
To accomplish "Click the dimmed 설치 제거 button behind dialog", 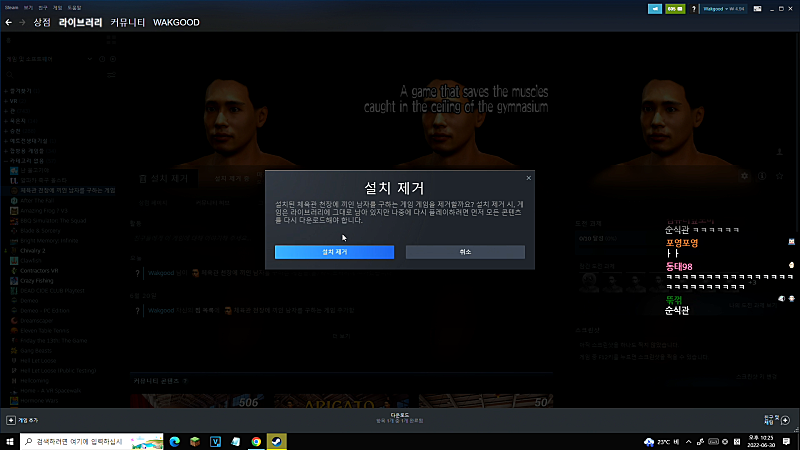I will coord(164,178).
